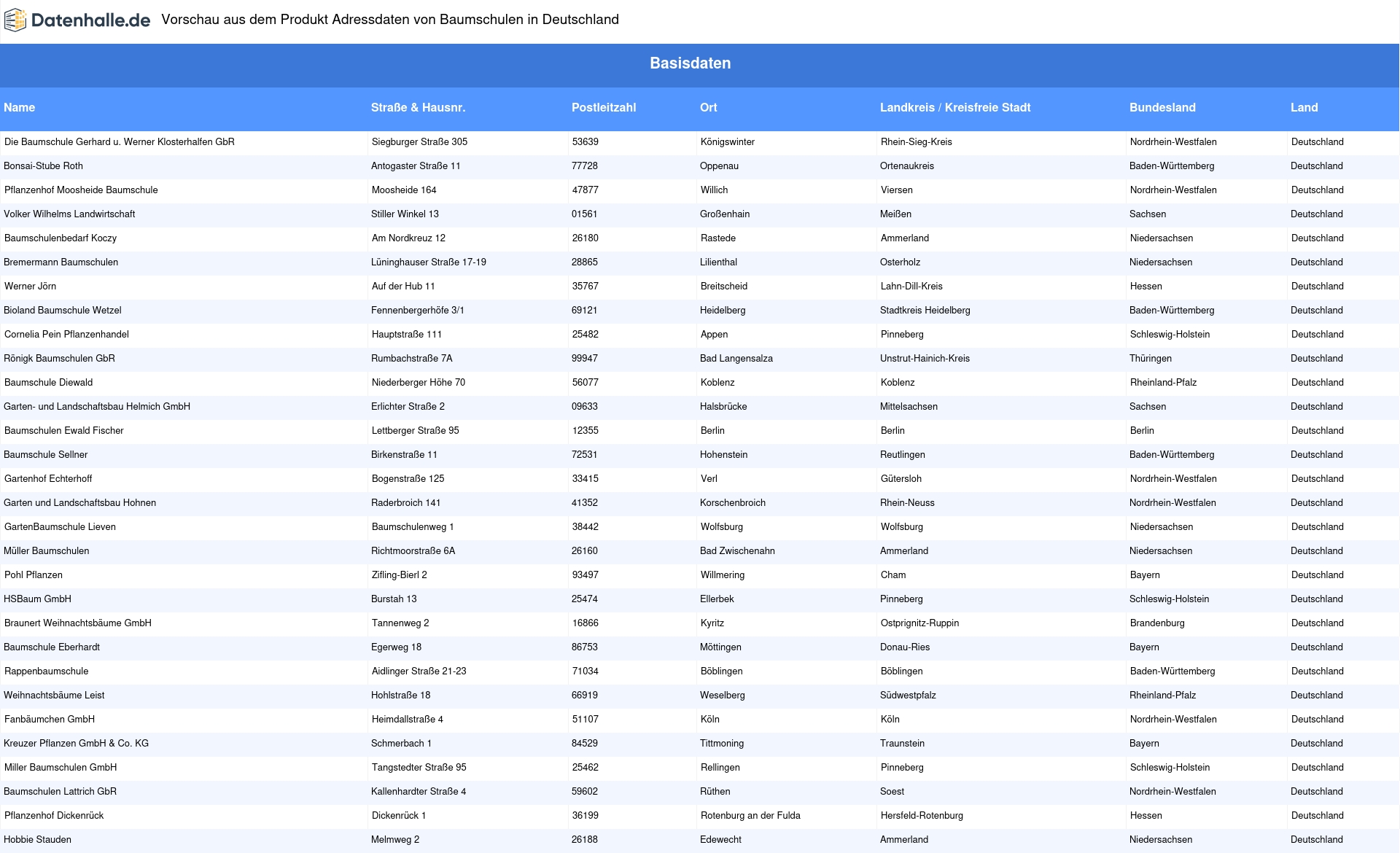Select Miller Baumschulen GmbH entry
The height and width of the screenshot is (853, 1400).
(x=61, y=768)
